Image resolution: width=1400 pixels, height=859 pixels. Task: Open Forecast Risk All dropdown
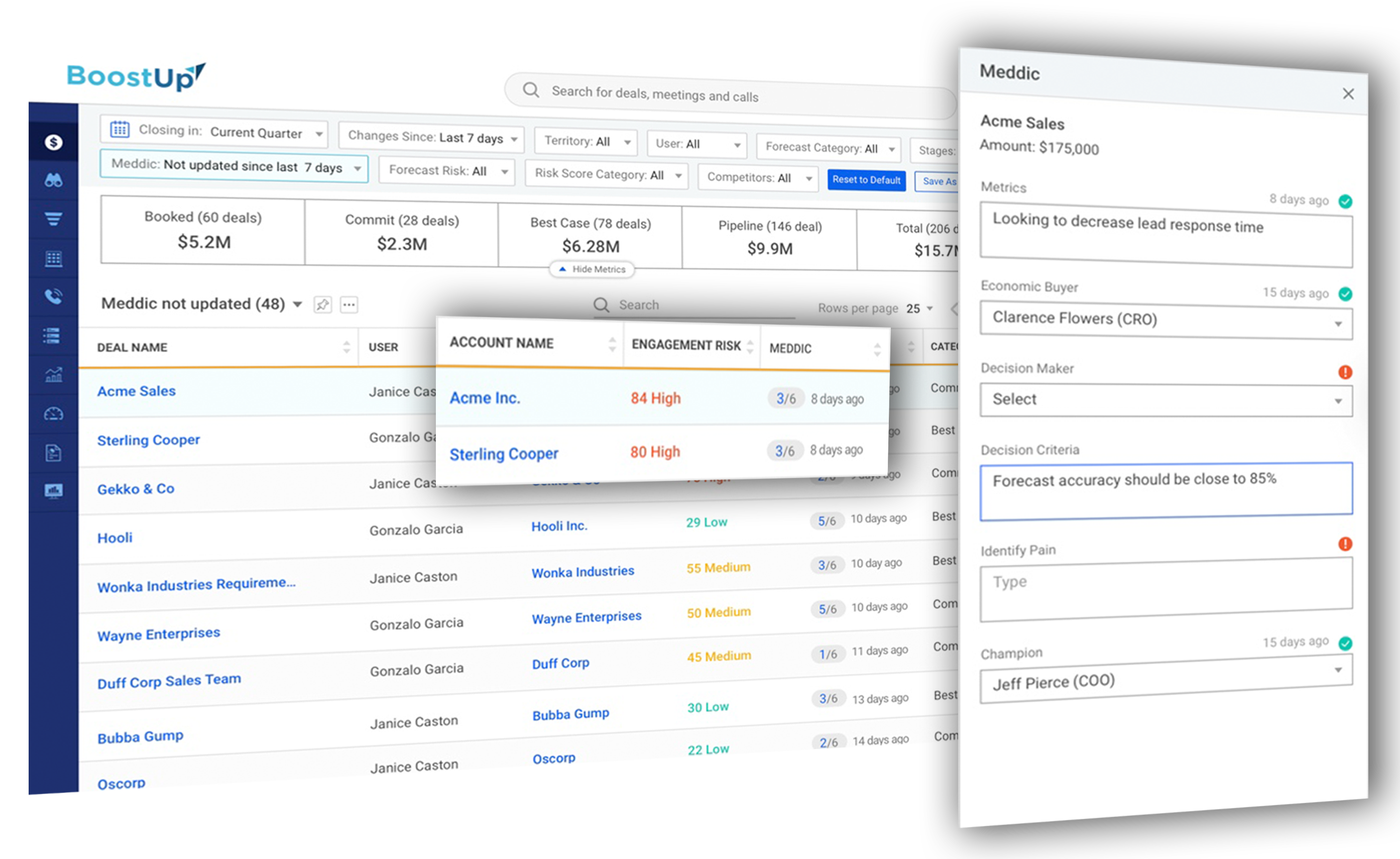pos(446,171)
